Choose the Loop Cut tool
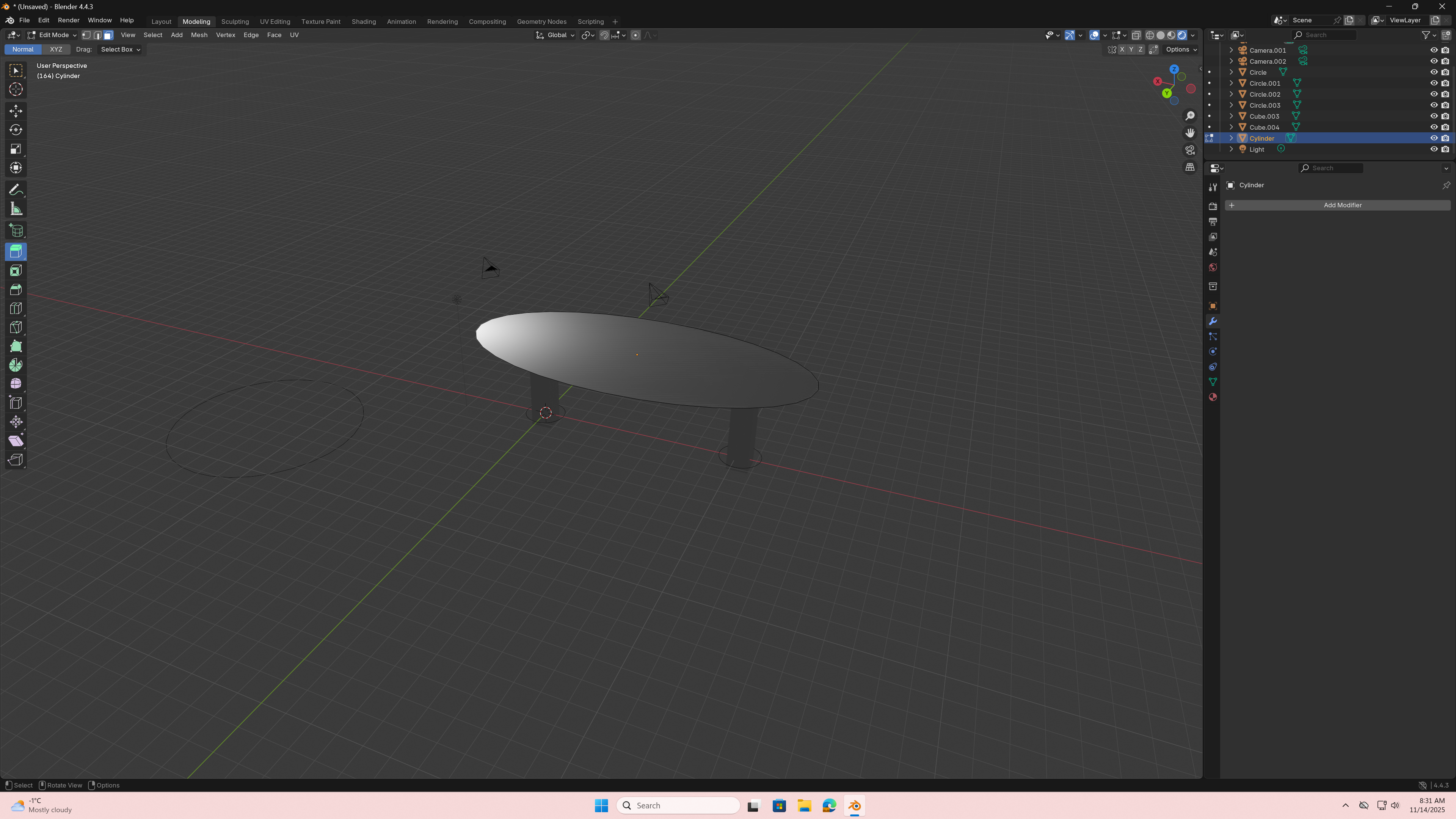This screenshot has width=1456, height=819. (x=16, y=309)
